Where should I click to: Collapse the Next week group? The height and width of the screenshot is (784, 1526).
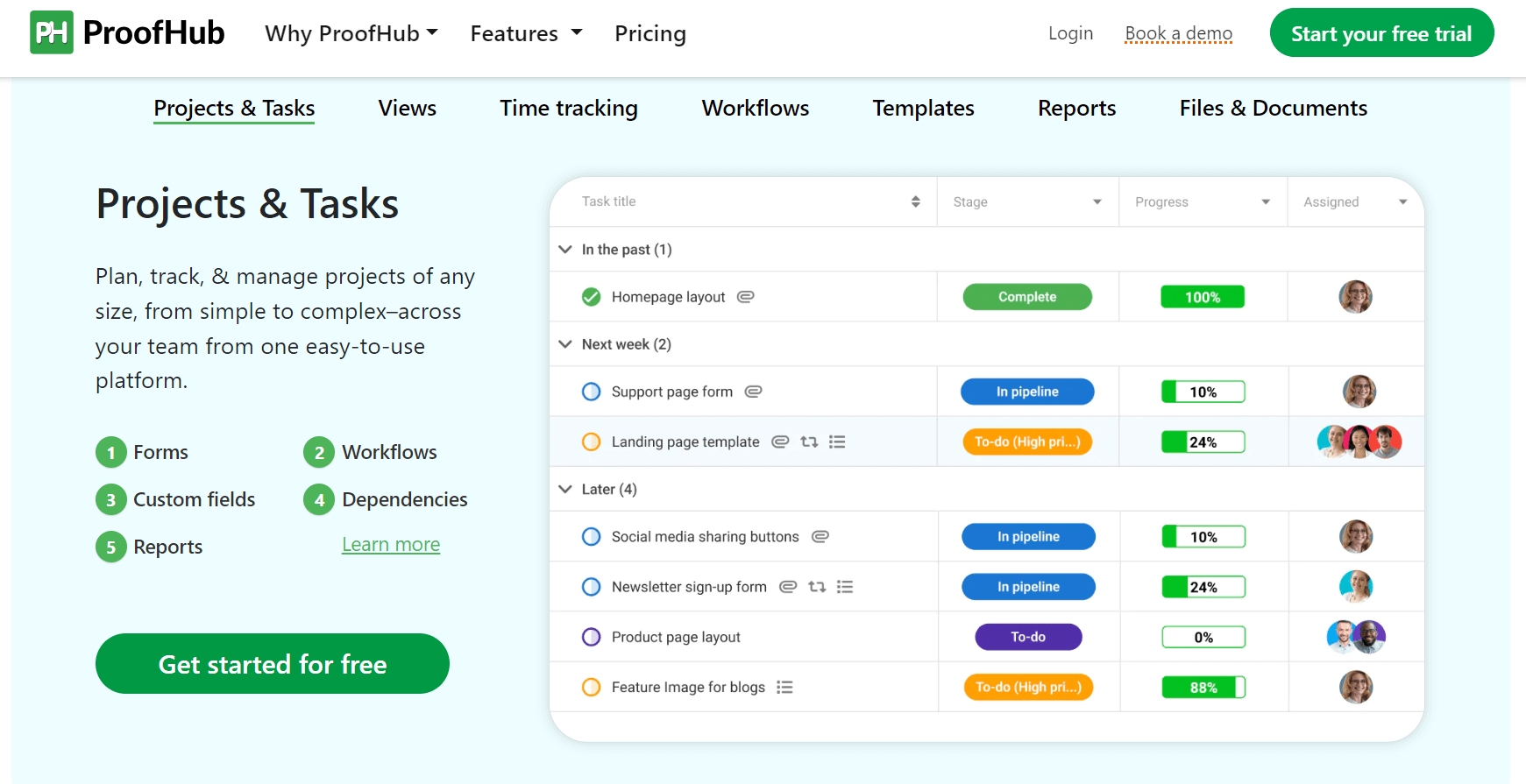tap(565, 344)
